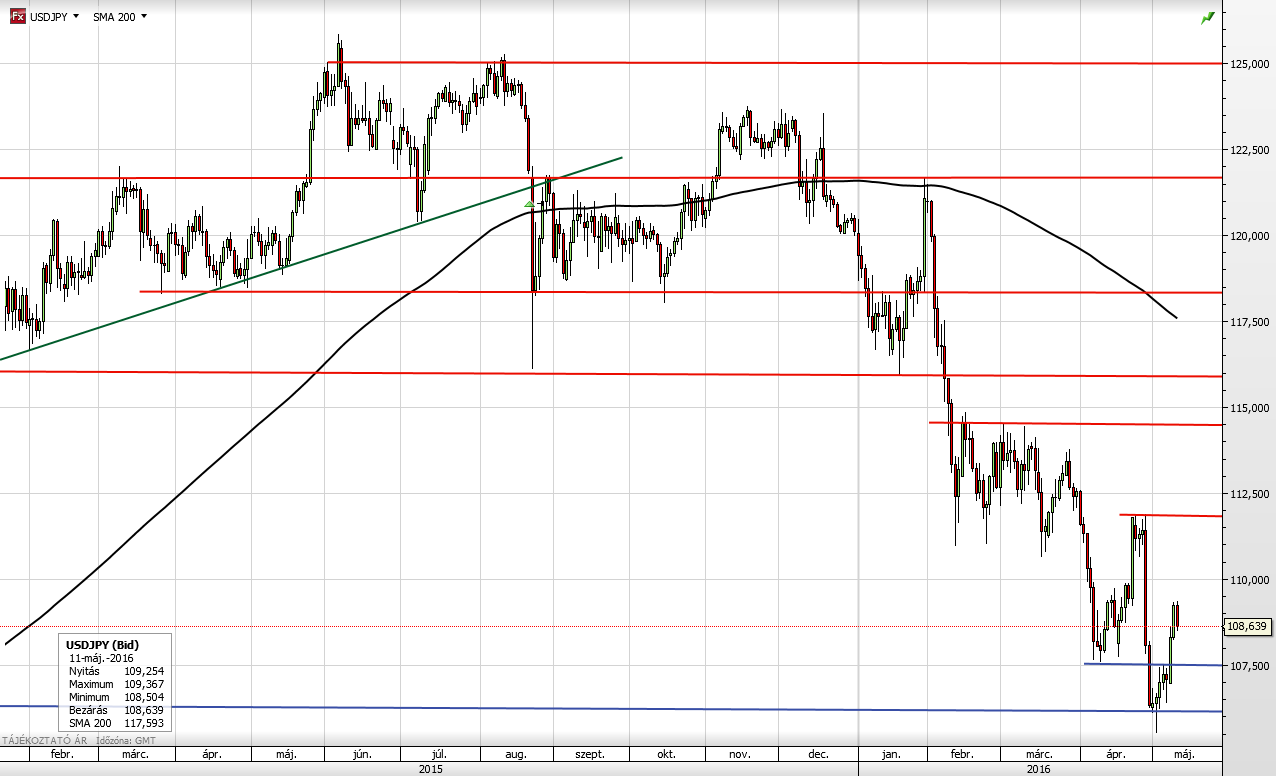Click the 107,500 price axis label
The width and height of the screenshot is (1276, 776).
click(1250, 666)
